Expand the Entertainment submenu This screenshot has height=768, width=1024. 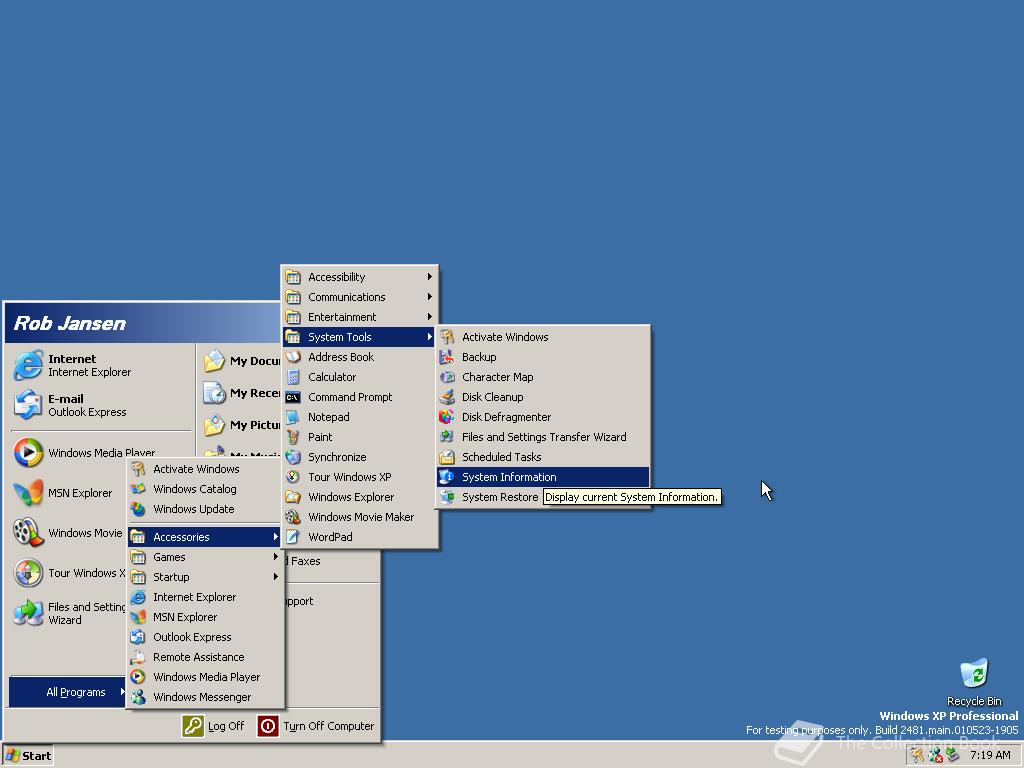[x=341, y=317]
